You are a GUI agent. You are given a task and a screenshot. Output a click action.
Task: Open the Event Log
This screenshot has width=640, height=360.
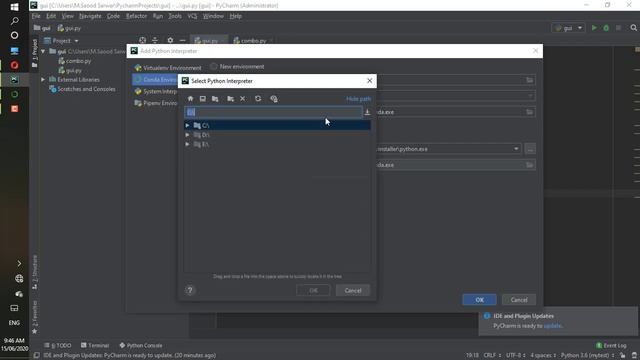pyautogui.click(x=611, y=345)
